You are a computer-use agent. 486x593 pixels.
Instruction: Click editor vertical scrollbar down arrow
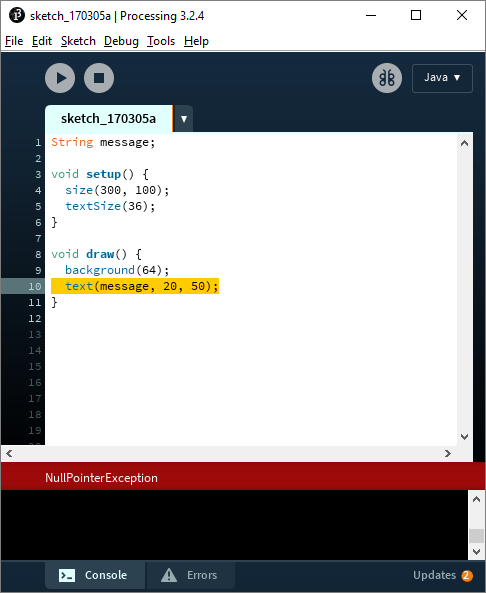464,437
